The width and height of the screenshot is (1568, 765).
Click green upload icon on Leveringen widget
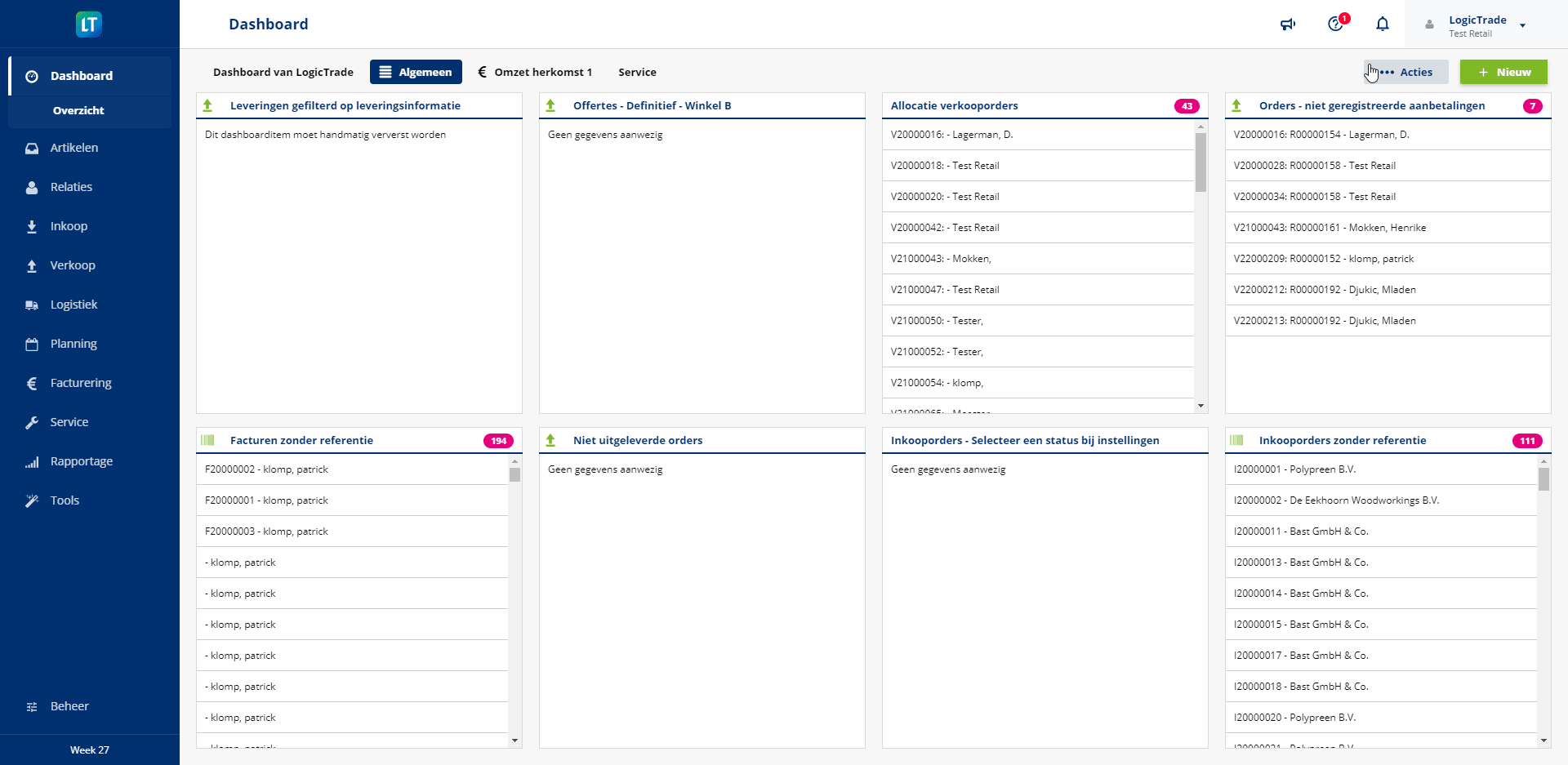(x=208, y=105)
